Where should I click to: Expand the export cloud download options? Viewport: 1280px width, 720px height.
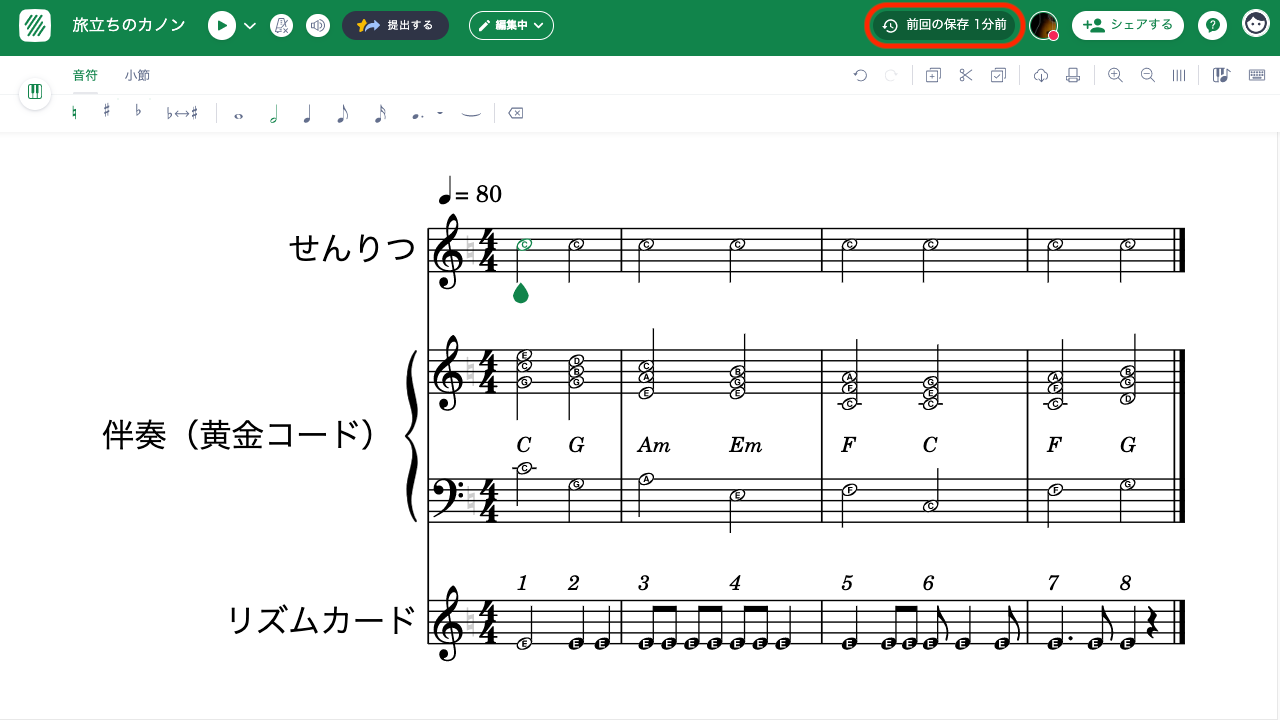[x=1041, y=75]
